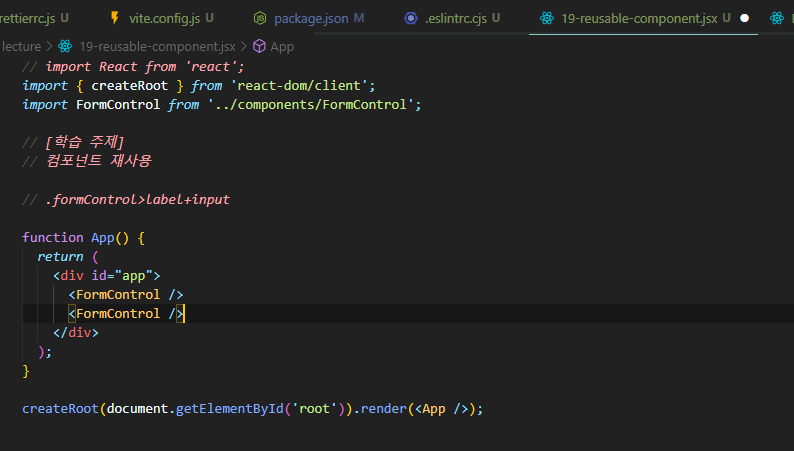Click the <App /> element in render
The image size is (794, 451).
pos(442,408)
